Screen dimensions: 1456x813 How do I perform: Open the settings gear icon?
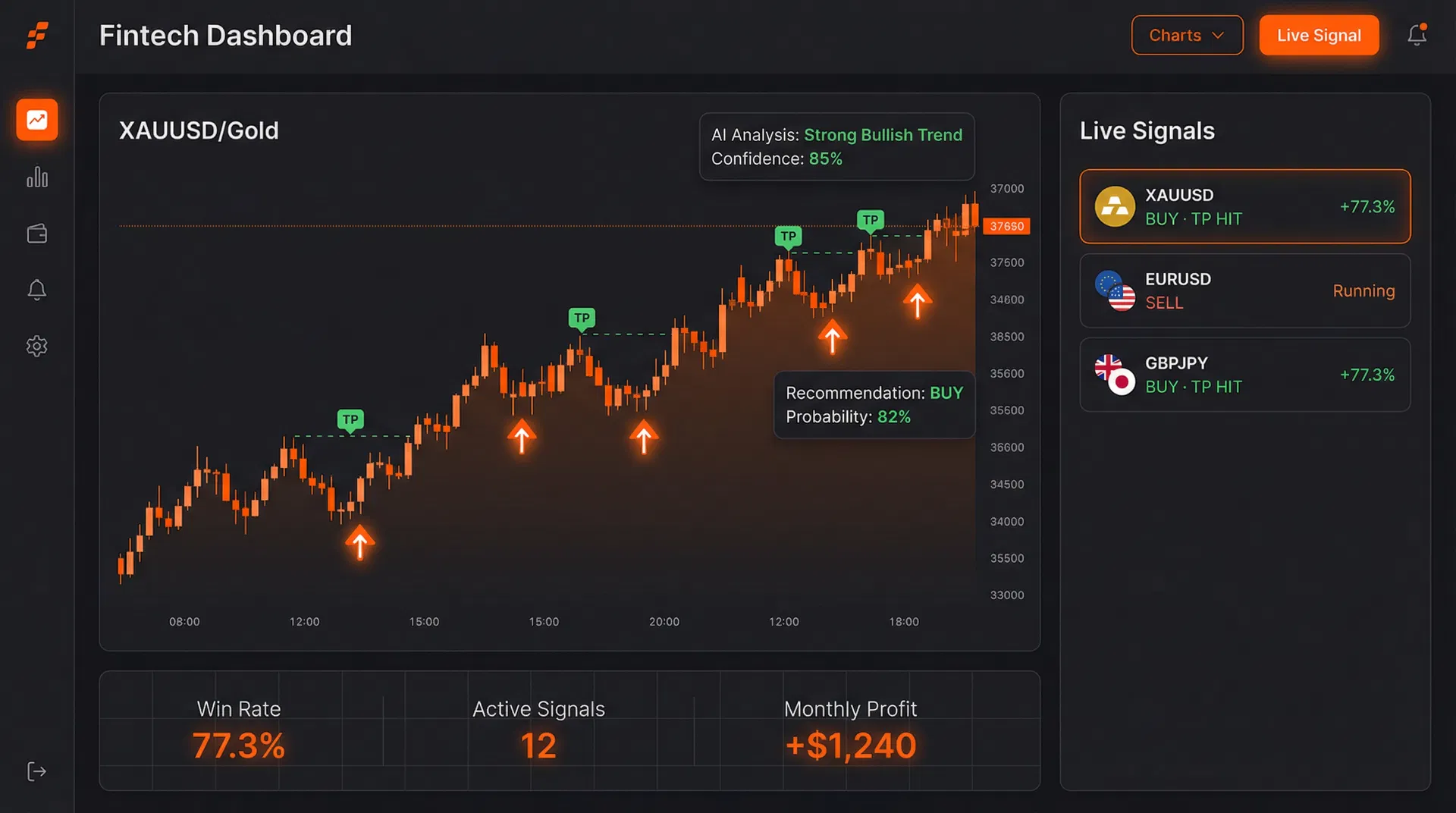tap(37, 347)
